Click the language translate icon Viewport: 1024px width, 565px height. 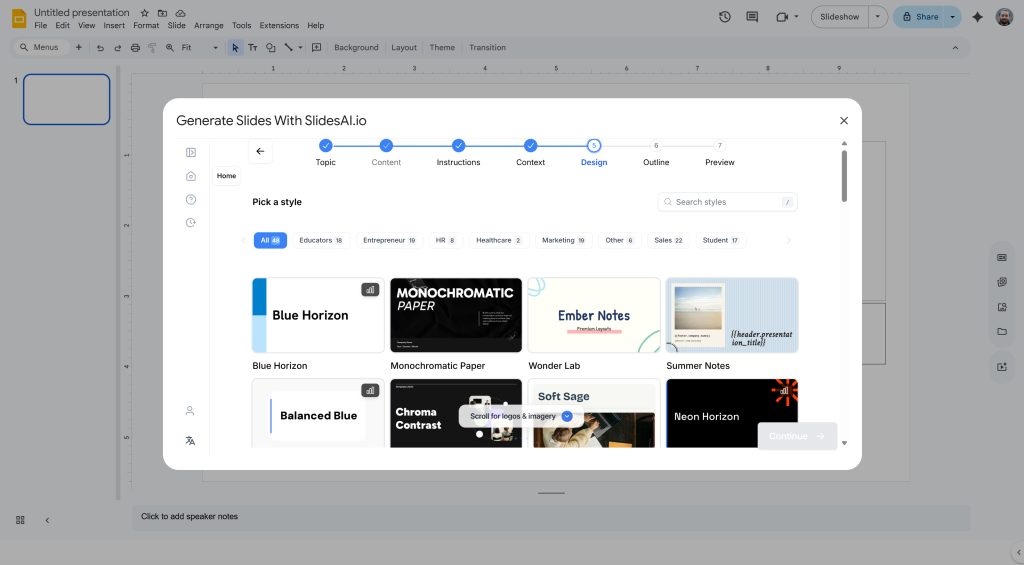(x=190, y=440)
